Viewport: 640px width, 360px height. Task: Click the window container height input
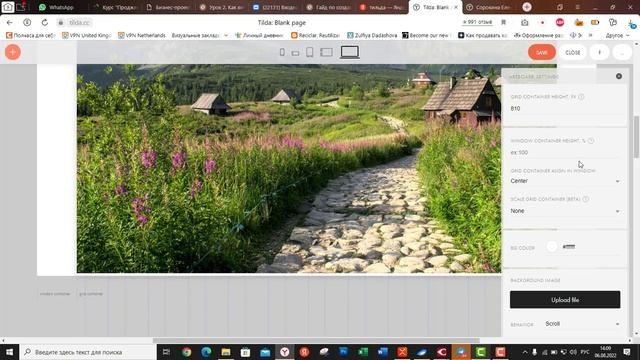click(565, 152)
